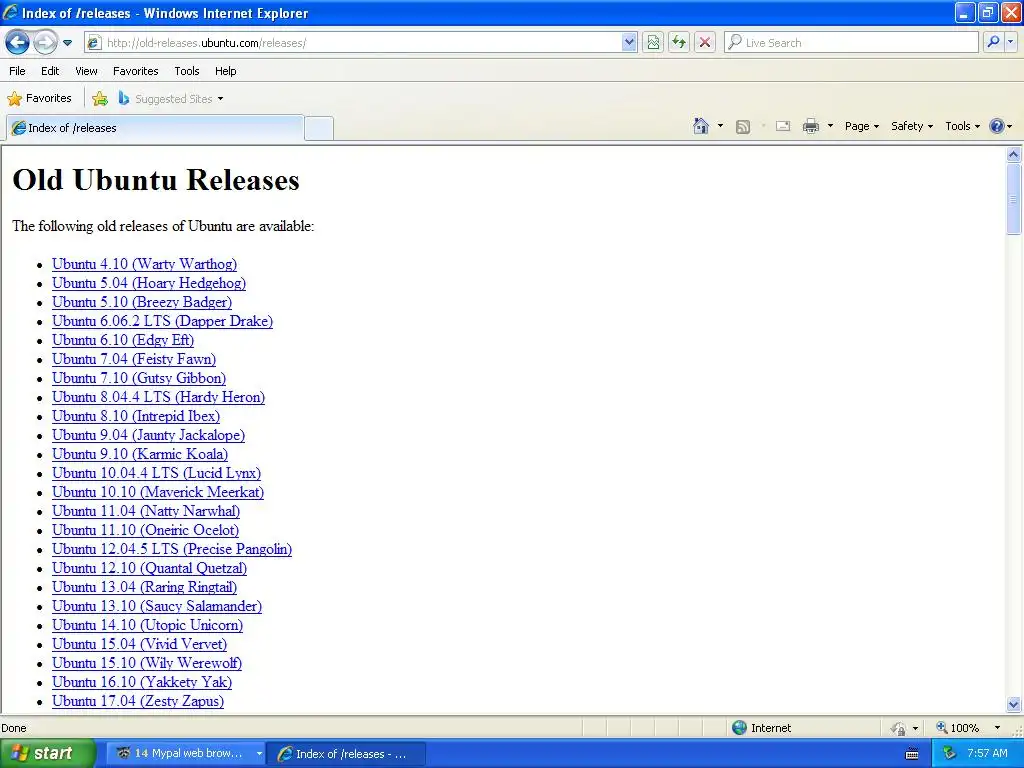Open the Help menu
The width and height of the screenshot is (1024, 768).
coord(225,71)
